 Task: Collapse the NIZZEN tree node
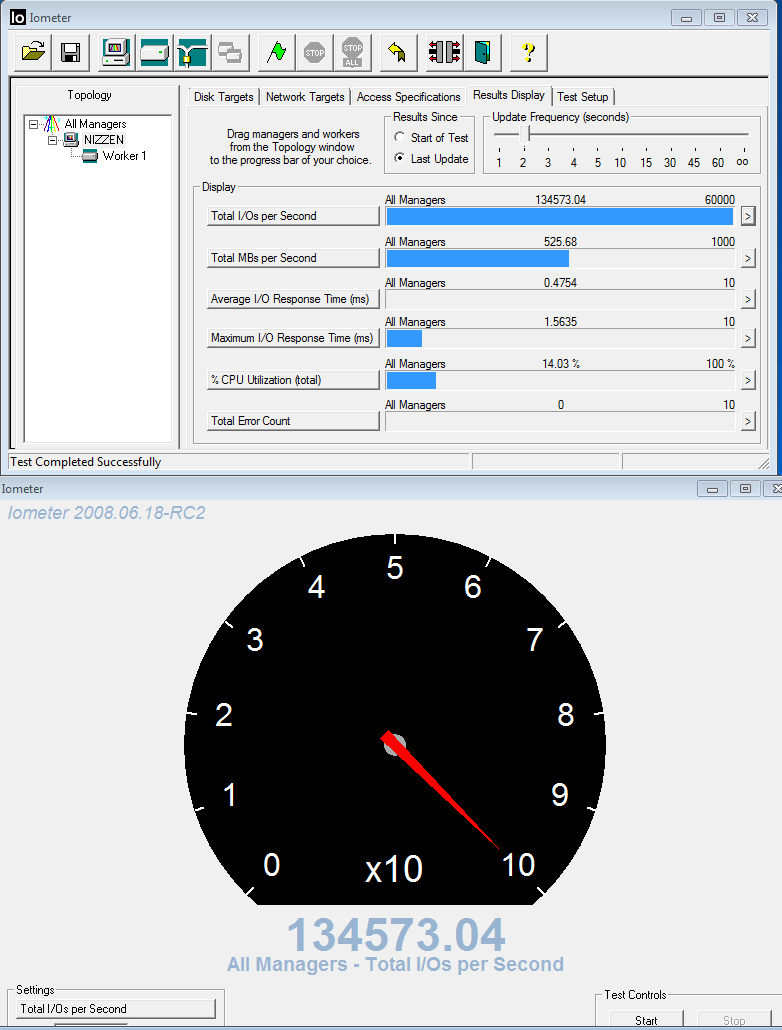pyautogui.click(x=53, y=140)
